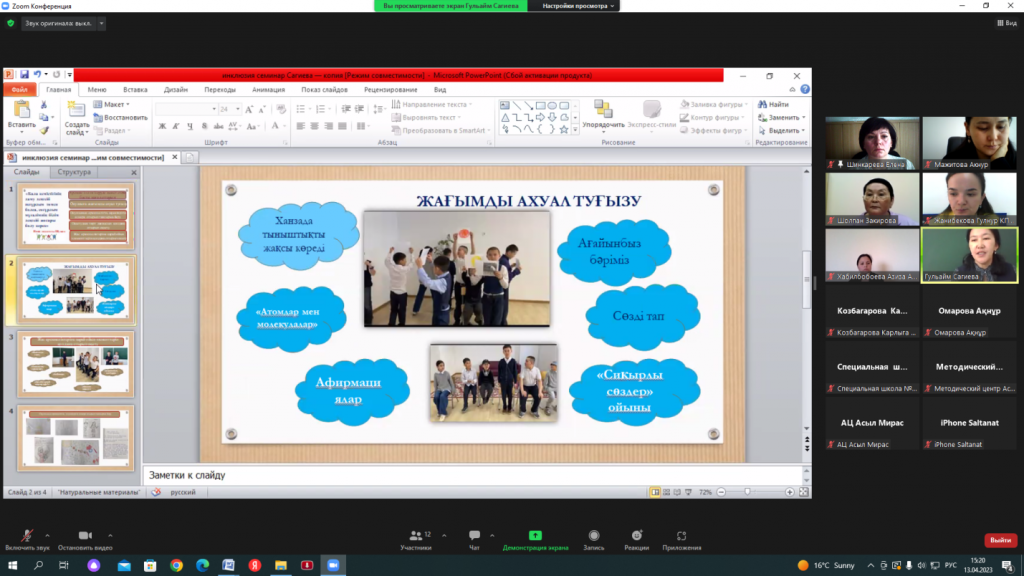1024x576 pixels.
Task: Switch to the Дизайн ribbon tab
Action: click(x=176, y=89)
